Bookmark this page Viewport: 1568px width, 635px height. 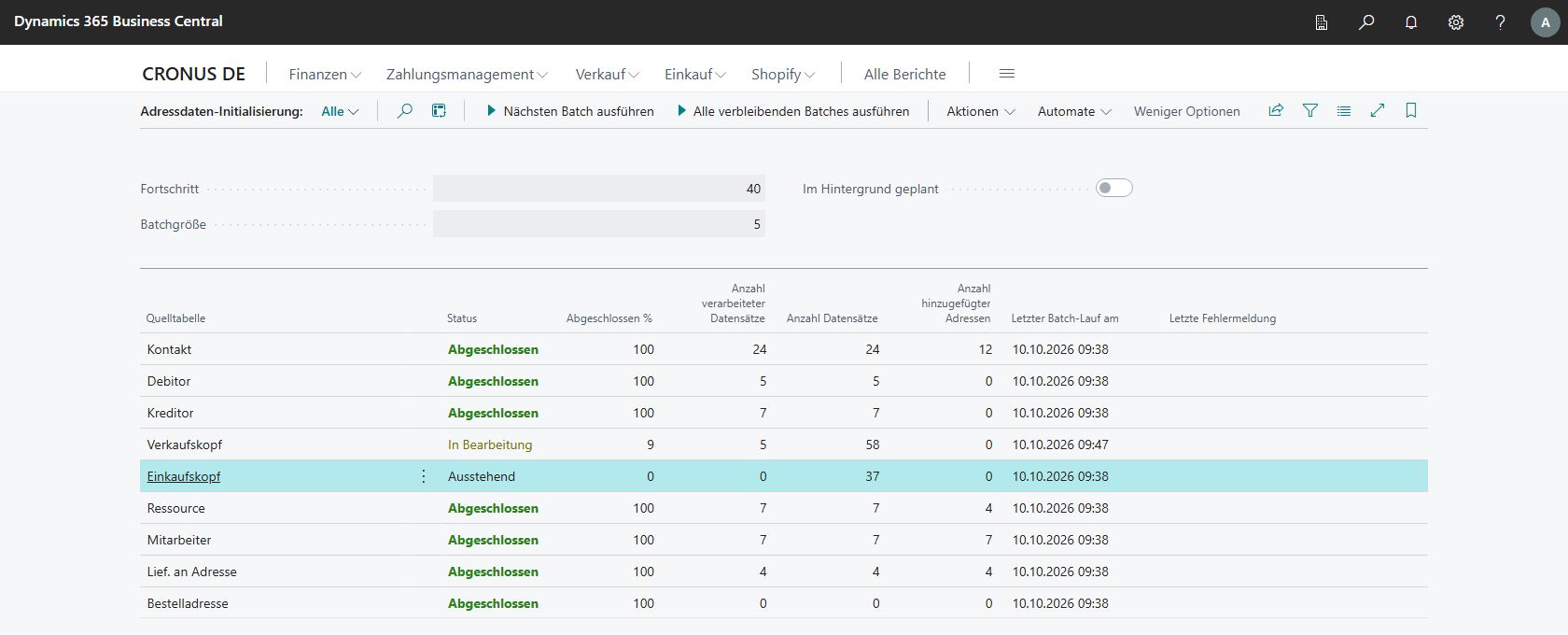point(1411,110)
